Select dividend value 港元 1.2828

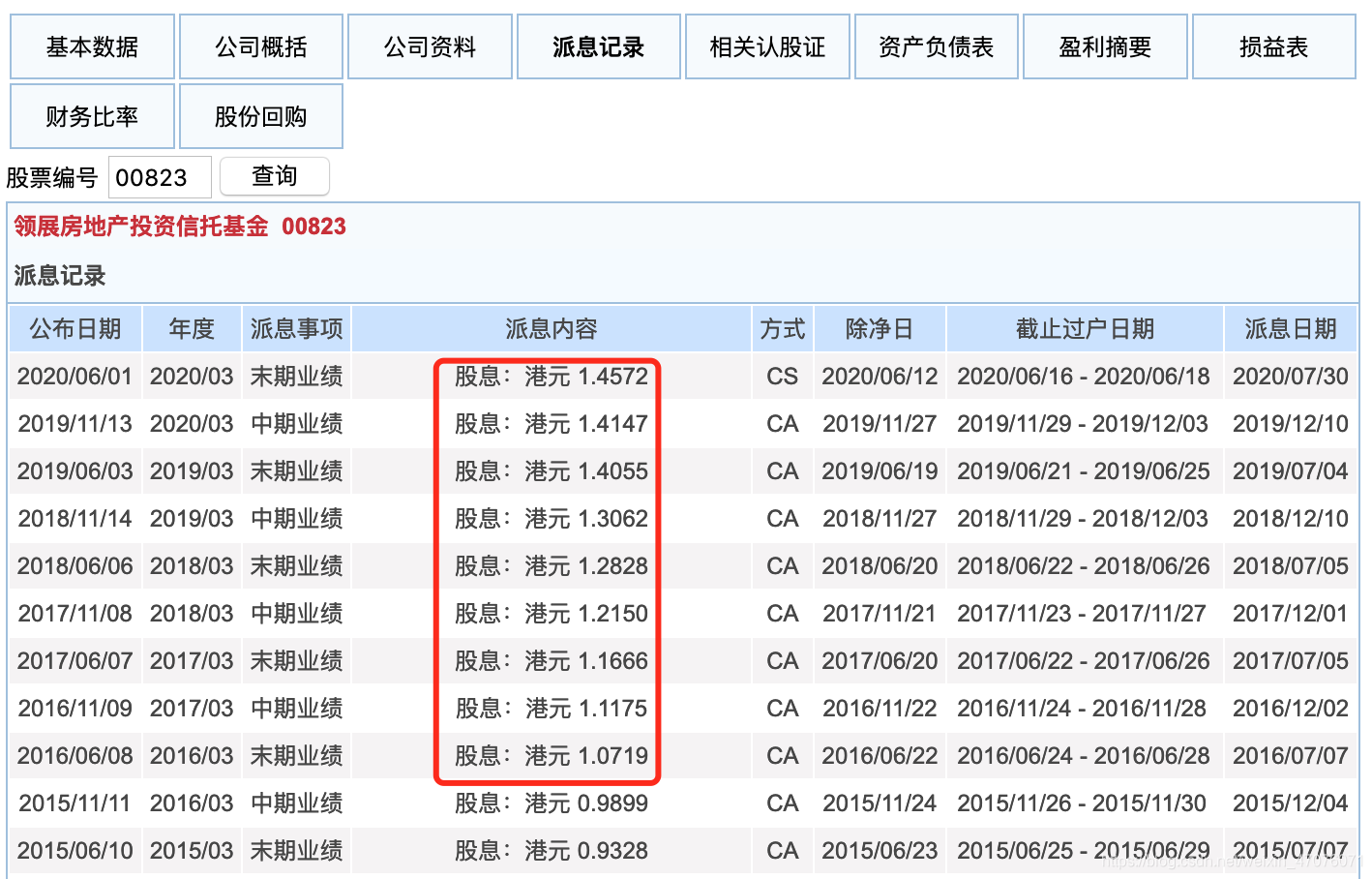(586, 566)
